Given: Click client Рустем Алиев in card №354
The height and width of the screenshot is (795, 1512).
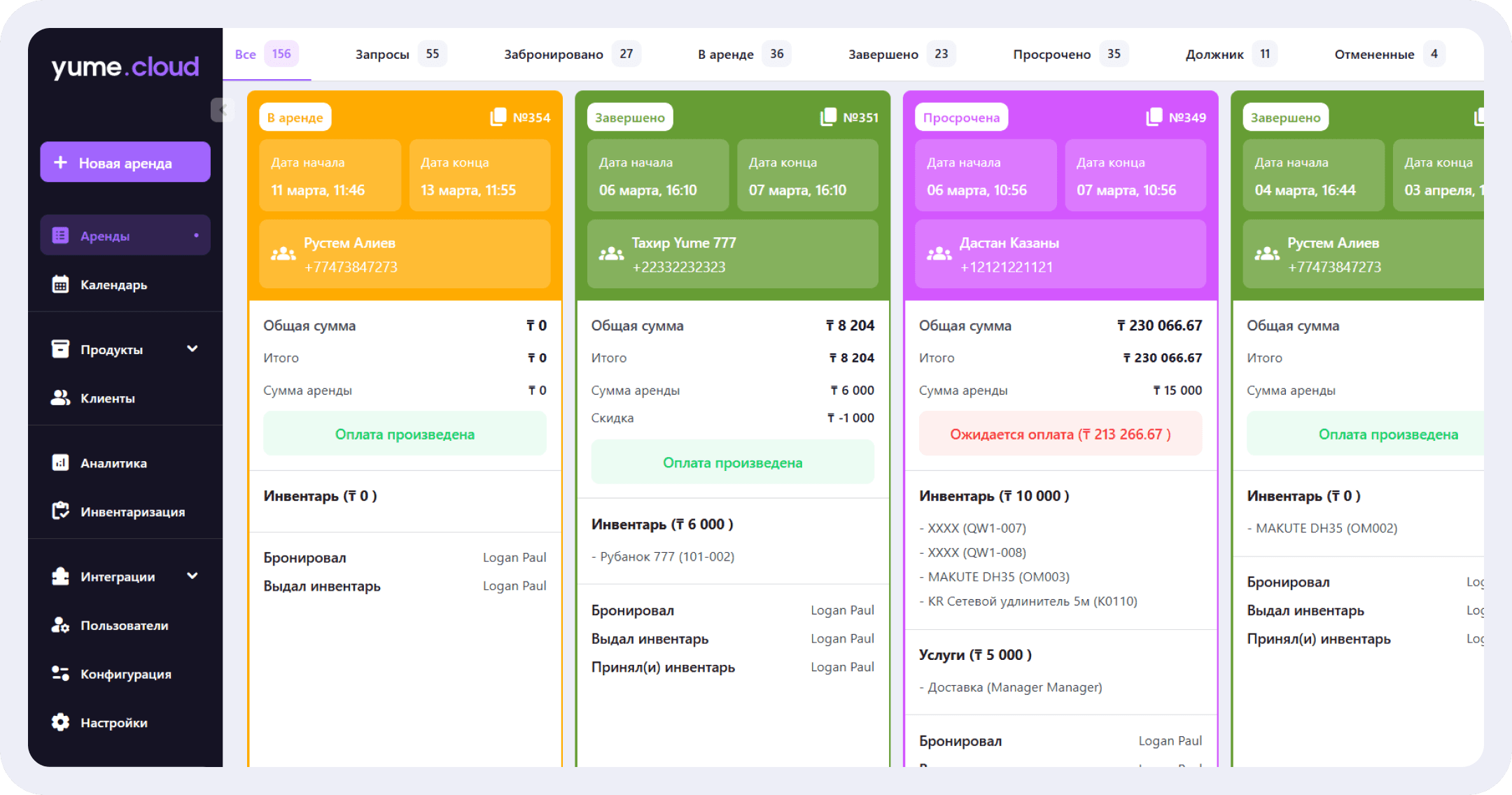Looking at the screenshot, I should [x=405, y=253].
